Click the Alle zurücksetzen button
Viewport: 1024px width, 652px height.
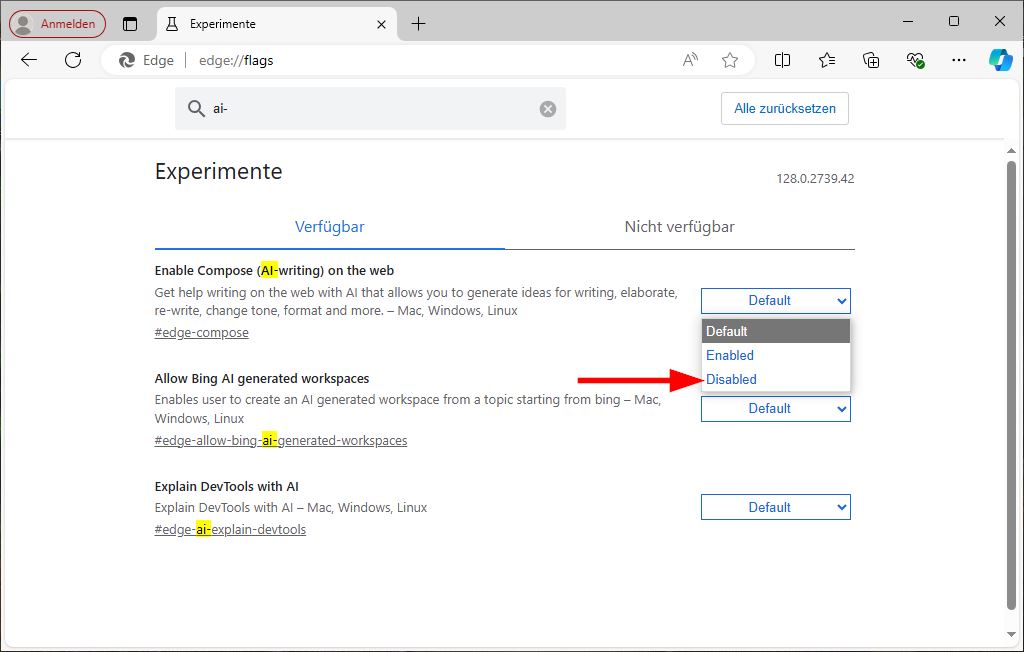pyautogui.click(x=784, y=108)
